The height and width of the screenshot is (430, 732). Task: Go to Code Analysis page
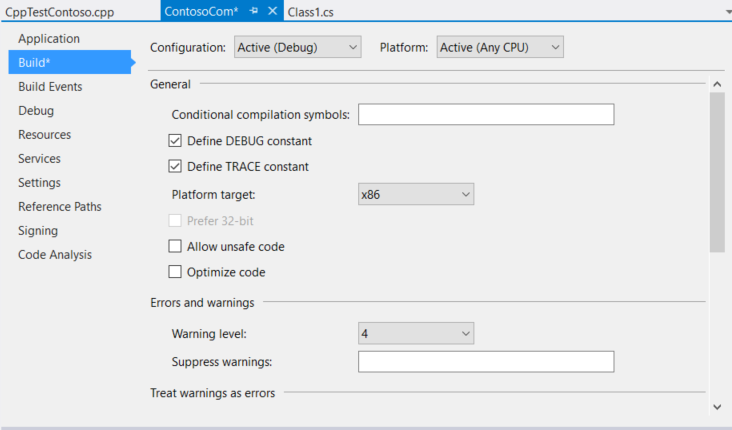[x=55, y=255]
